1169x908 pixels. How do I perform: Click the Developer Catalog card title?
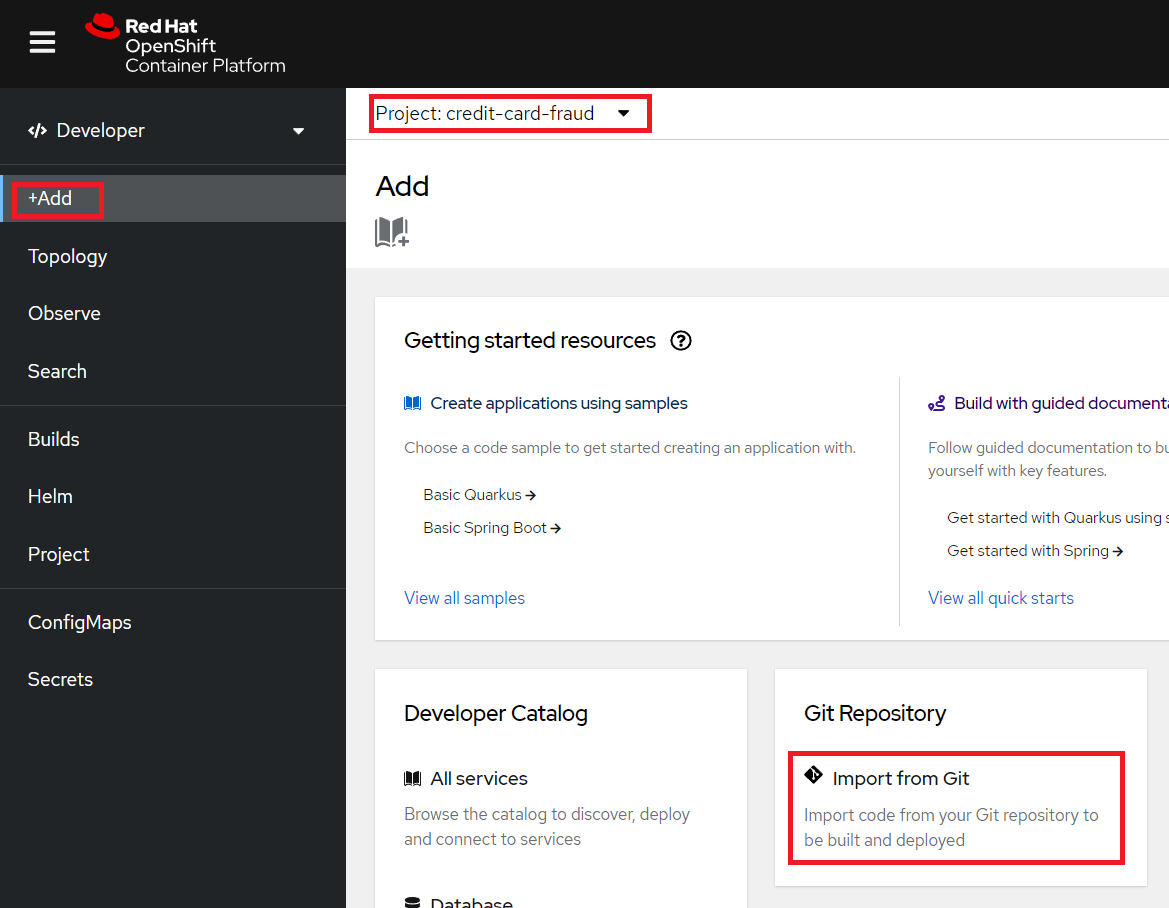tap(496, 713)
